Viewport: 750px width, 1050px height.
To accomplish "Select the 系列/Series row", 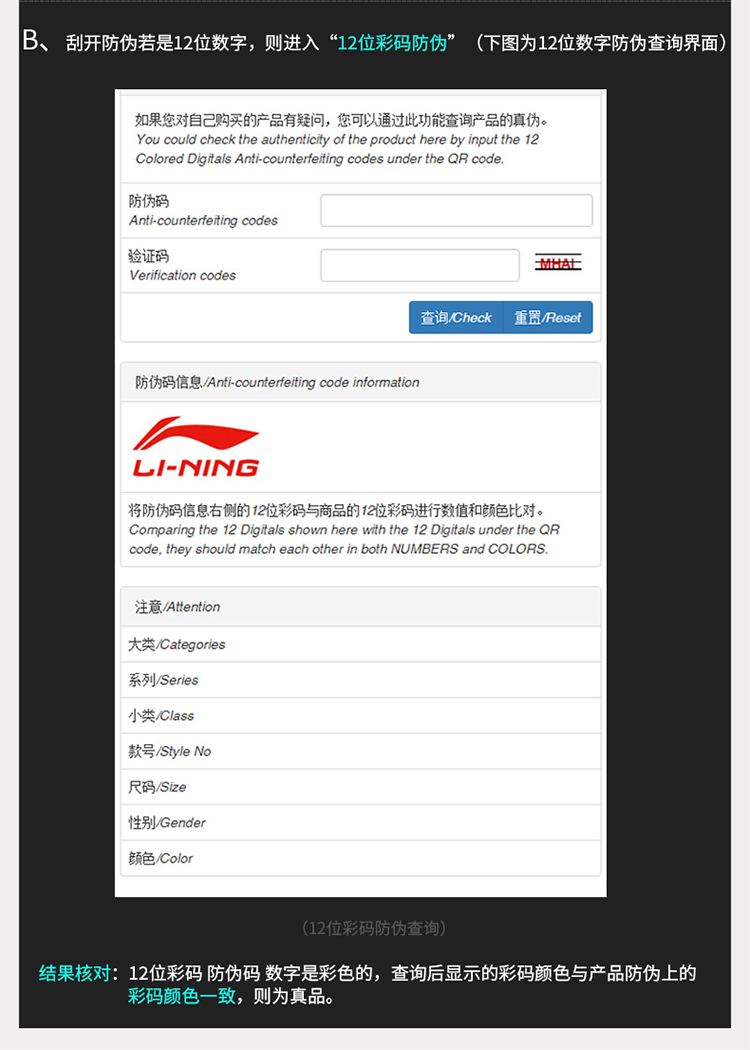I will coord(360,680).
